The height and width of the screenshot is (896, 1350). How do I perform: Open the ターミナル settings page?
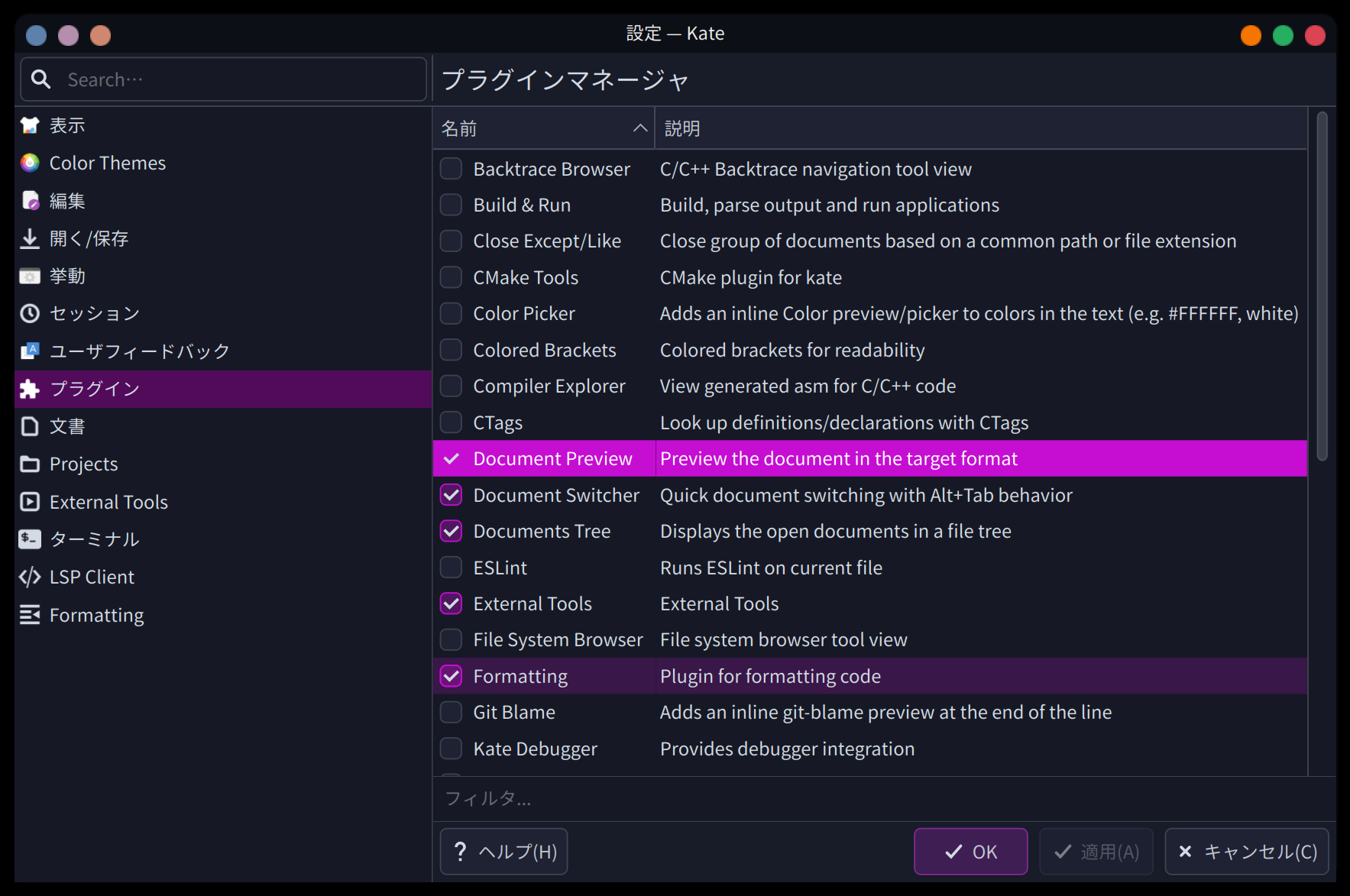(223, 539)
